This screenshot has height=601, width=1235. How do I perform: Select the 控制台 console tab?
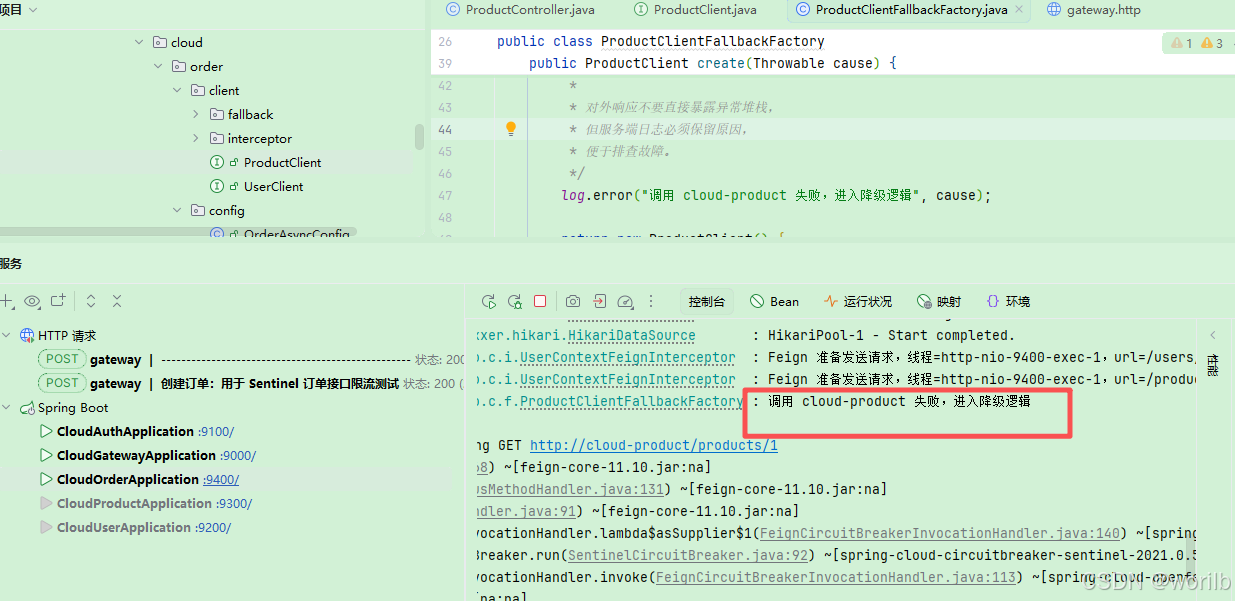click(x=706, y=301)
